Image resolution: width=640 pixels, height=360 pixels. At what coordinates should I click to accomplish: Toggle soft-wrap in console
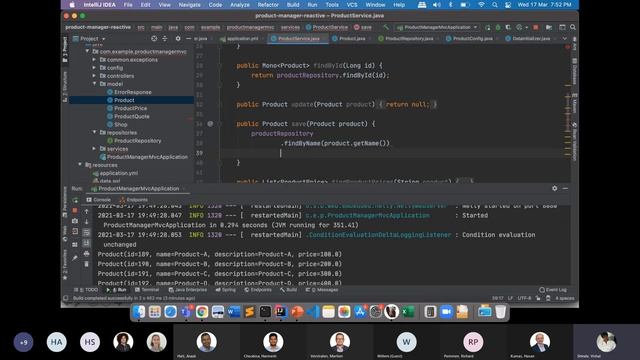point(87,233)
